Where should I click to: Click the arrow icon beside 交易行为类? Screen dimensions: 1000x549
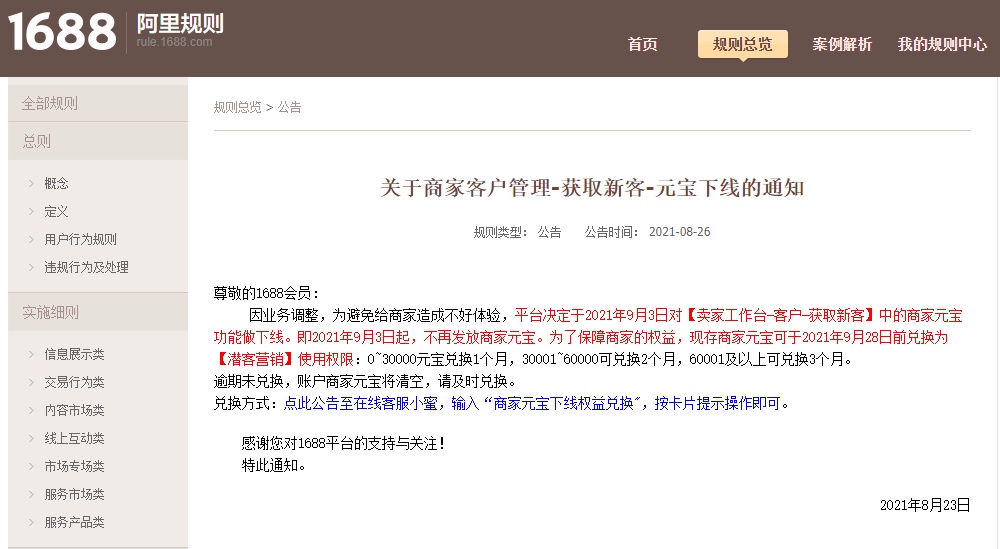pyautogui.click(x=32, y=382)
